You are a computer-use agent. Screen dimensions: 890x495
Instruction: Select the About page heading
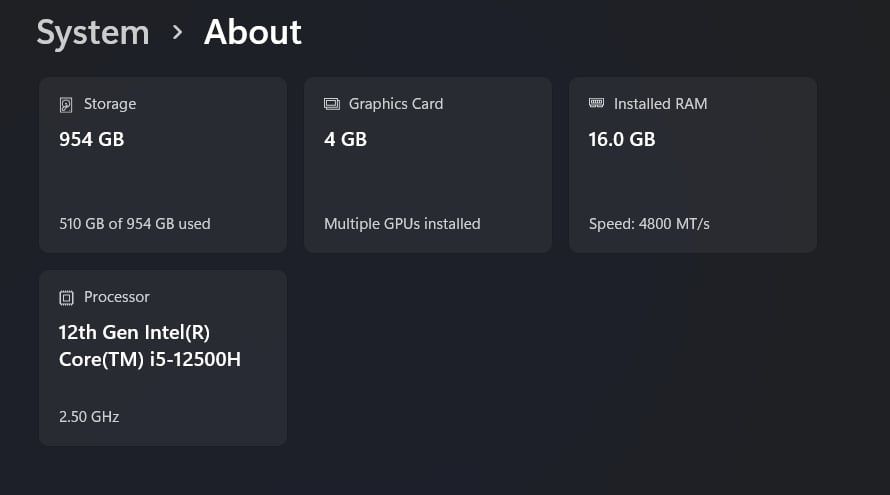click(x=252, y=33)
